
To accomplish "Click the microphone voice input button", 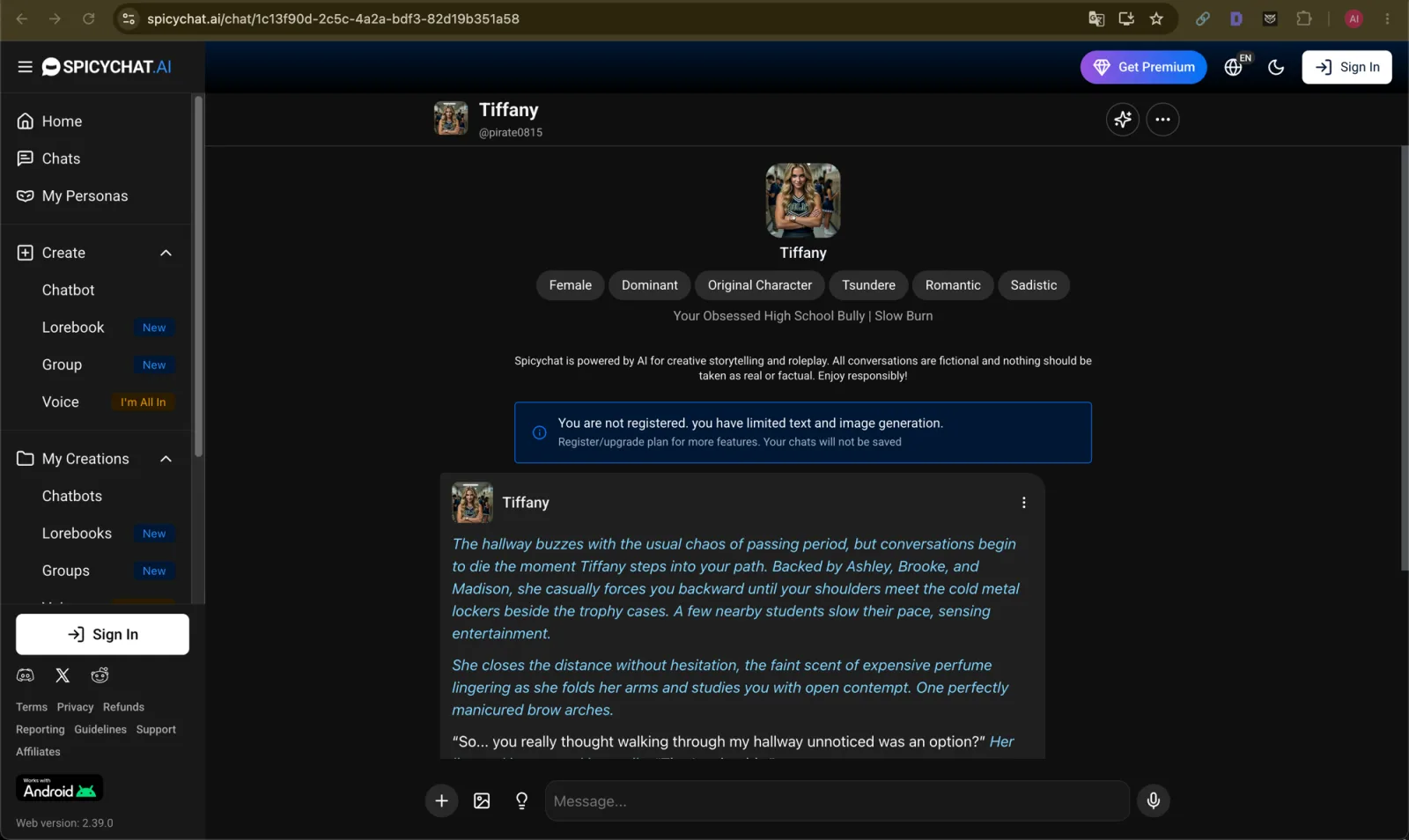I will point(1154,800).
